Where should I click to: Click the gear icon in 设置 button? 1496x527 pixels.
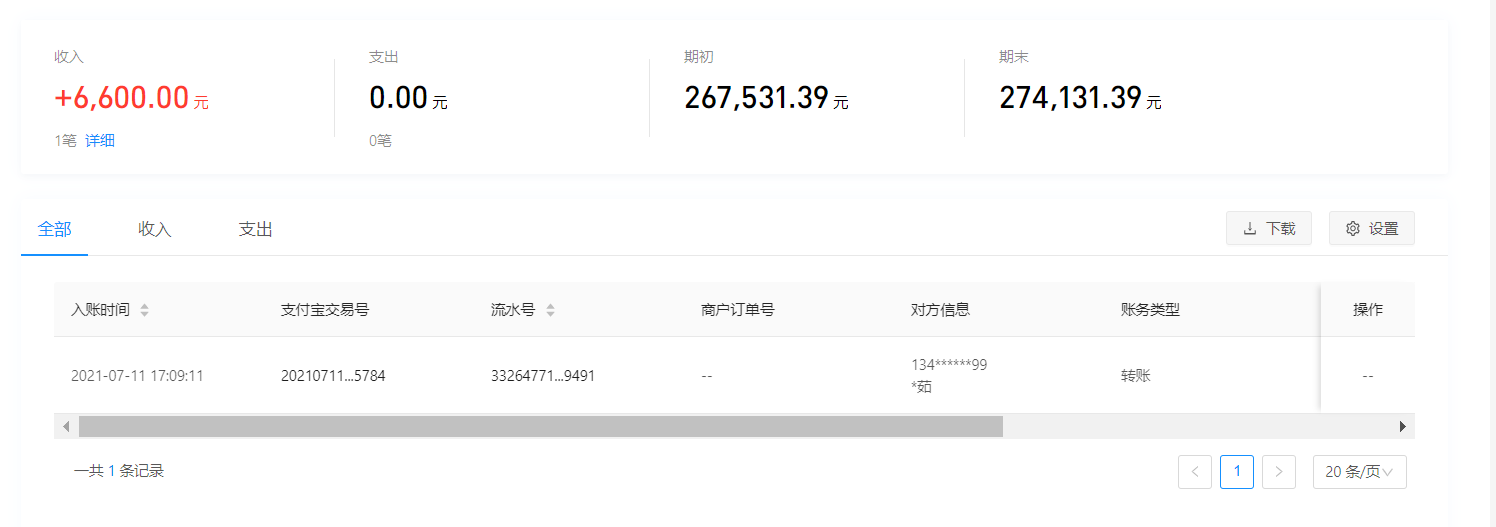point(1353,229)
